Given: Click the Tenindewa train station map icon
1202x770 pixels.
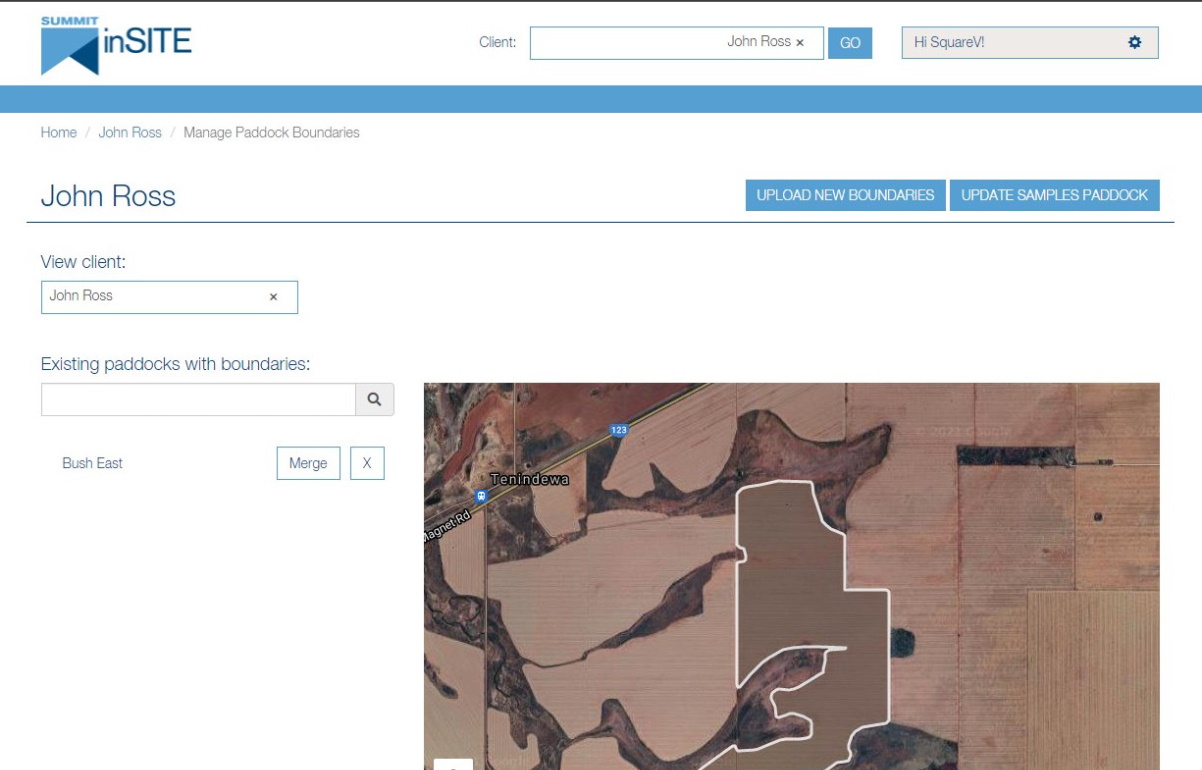Looking at the screenshot, I should [481, 497].
